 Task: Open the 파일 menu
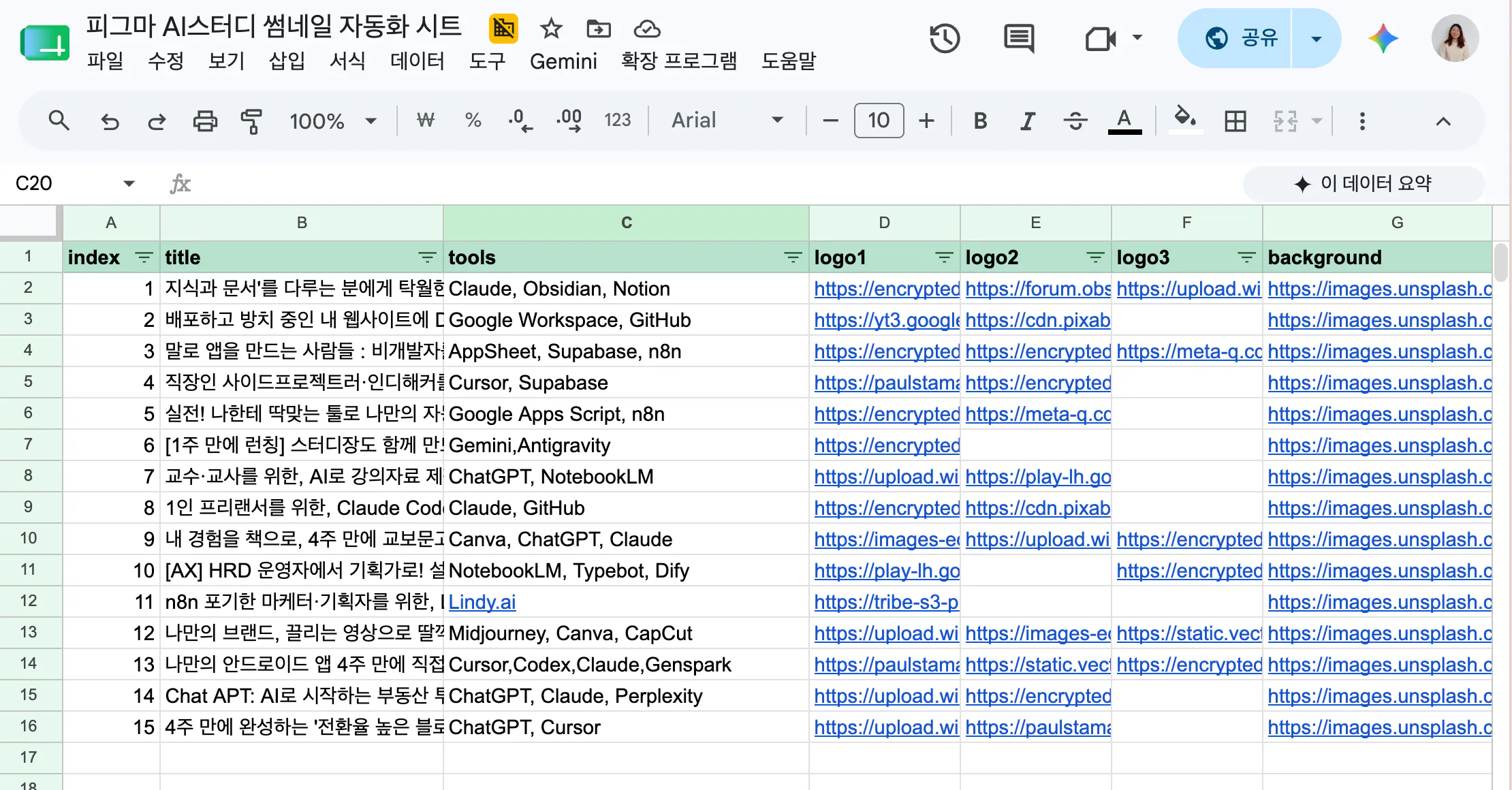pyautogui.click(x=105, y=61)
